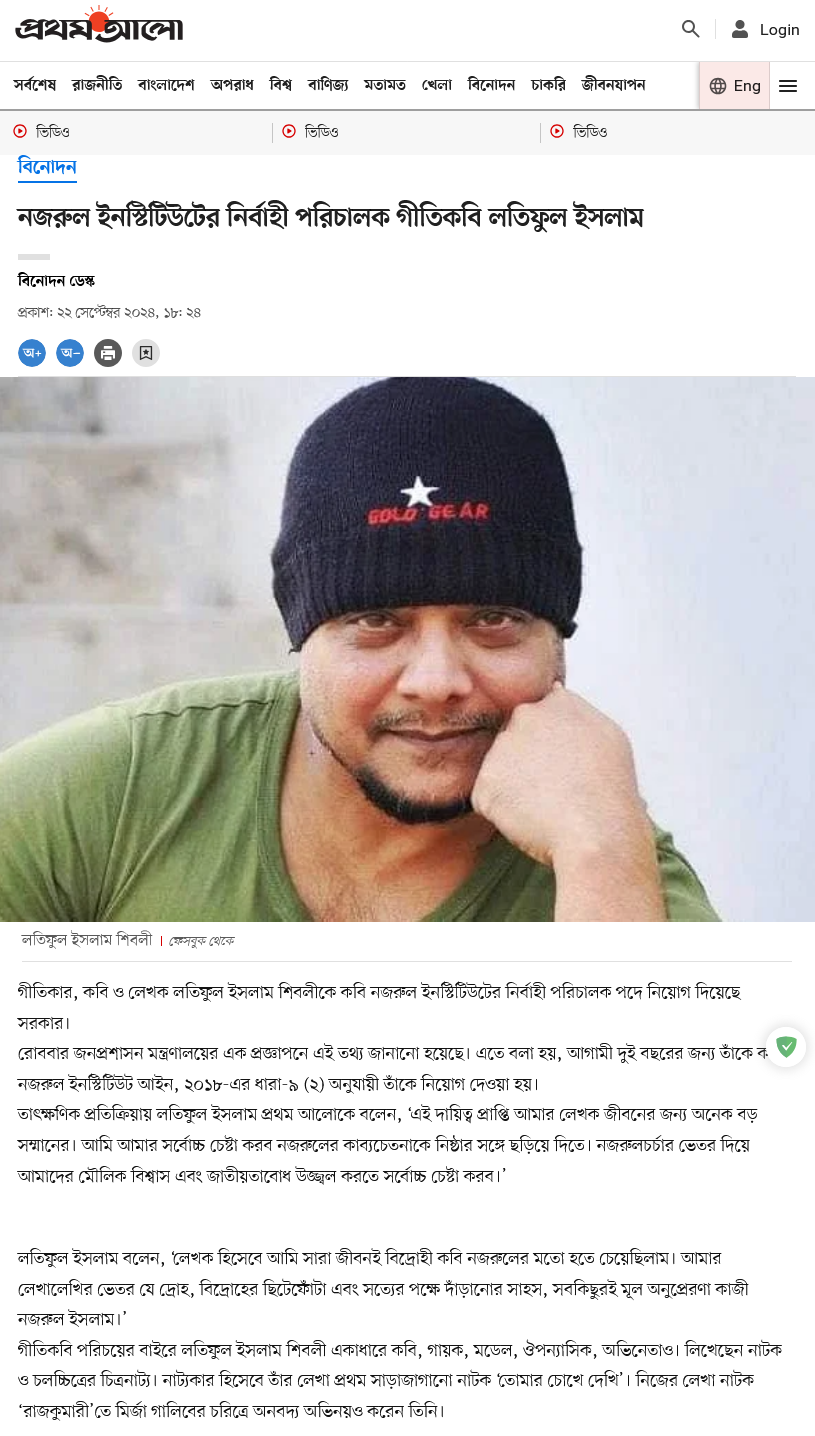815x1436 pixels.
Task: Click the বিনোদন ডেস্ক author link
Action: [56, 281]
